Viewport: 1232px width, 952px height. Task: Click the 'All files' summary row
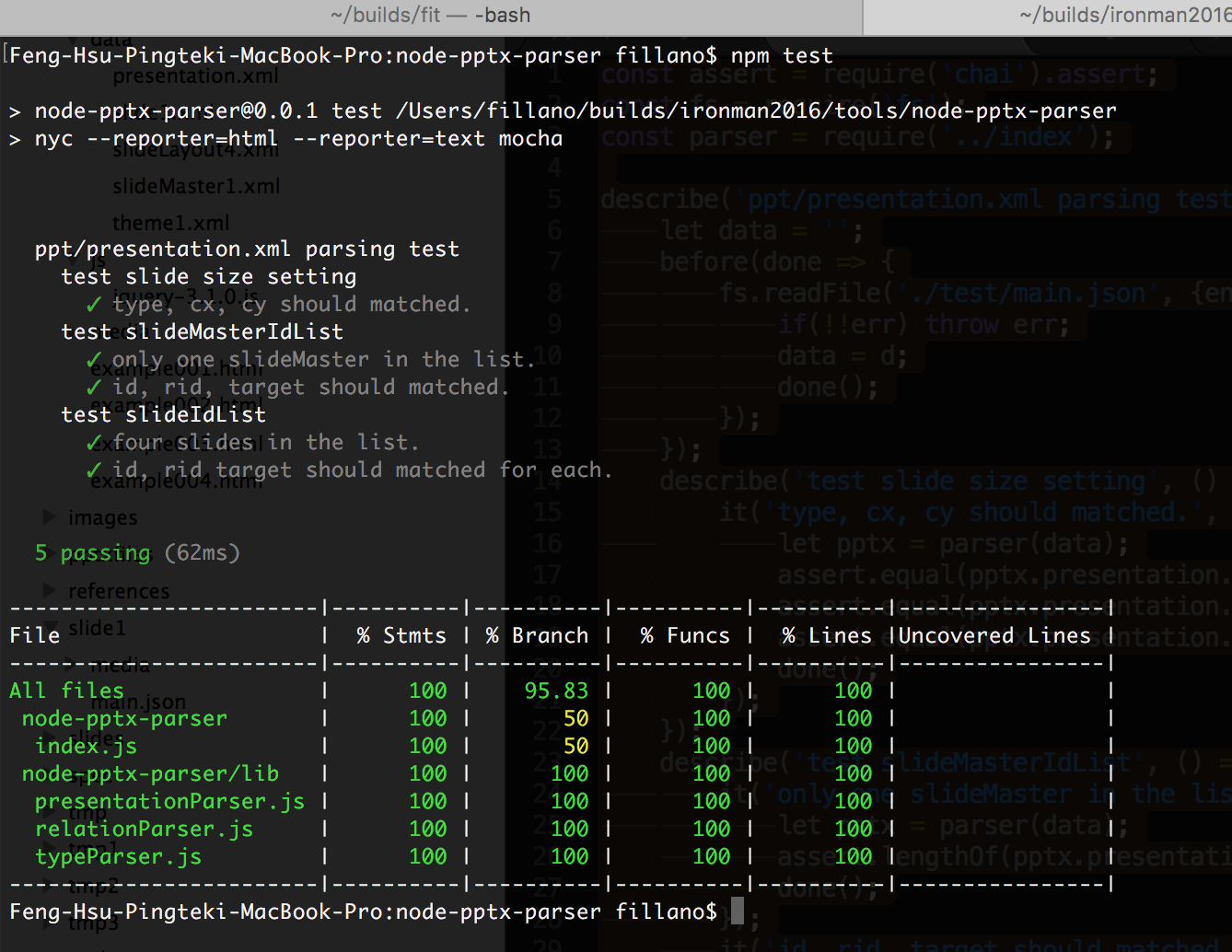[x=560, y=691]
